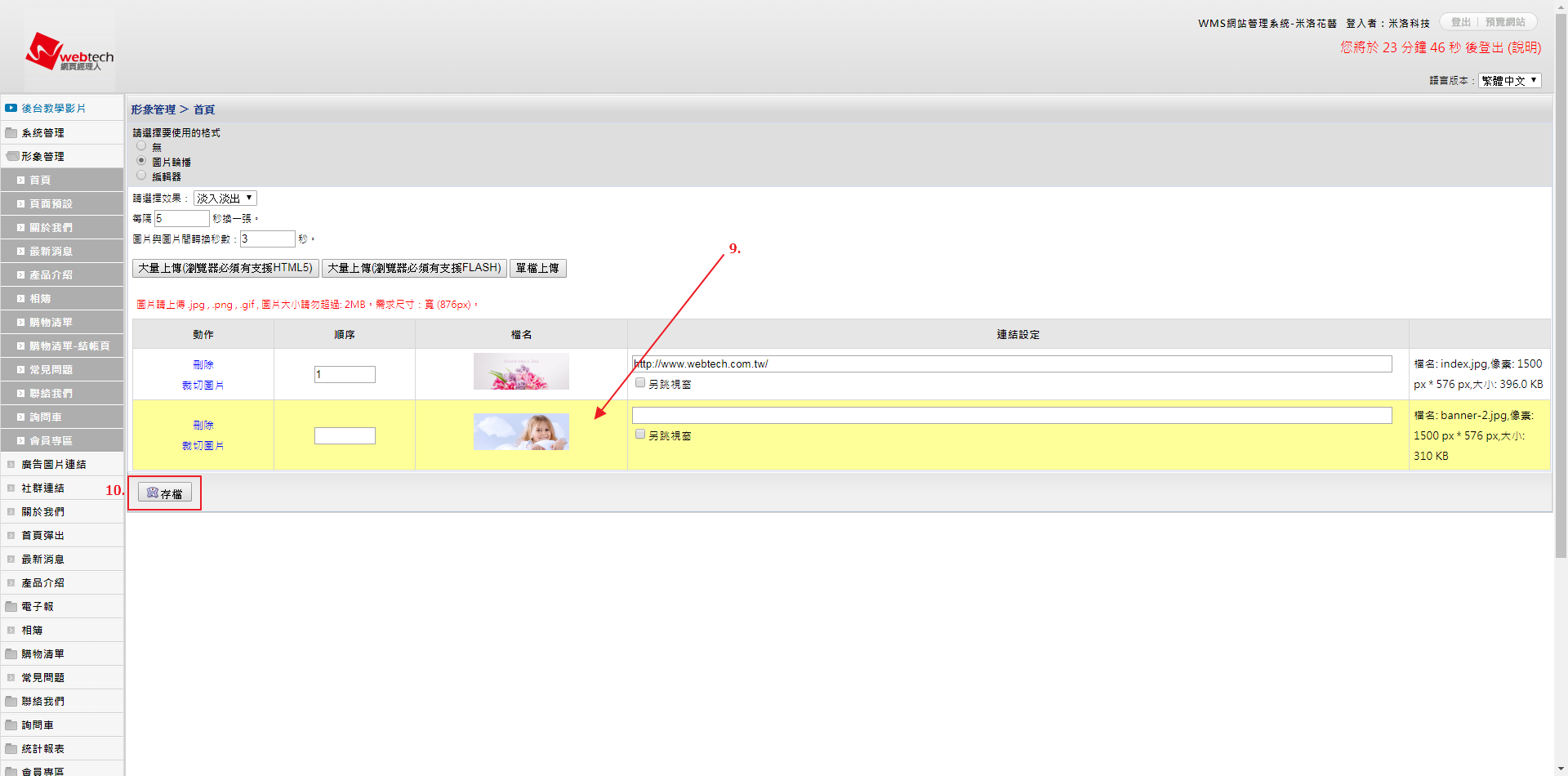
Task: Click 刪除 link for index.jpg row
Action: [203, 364]
